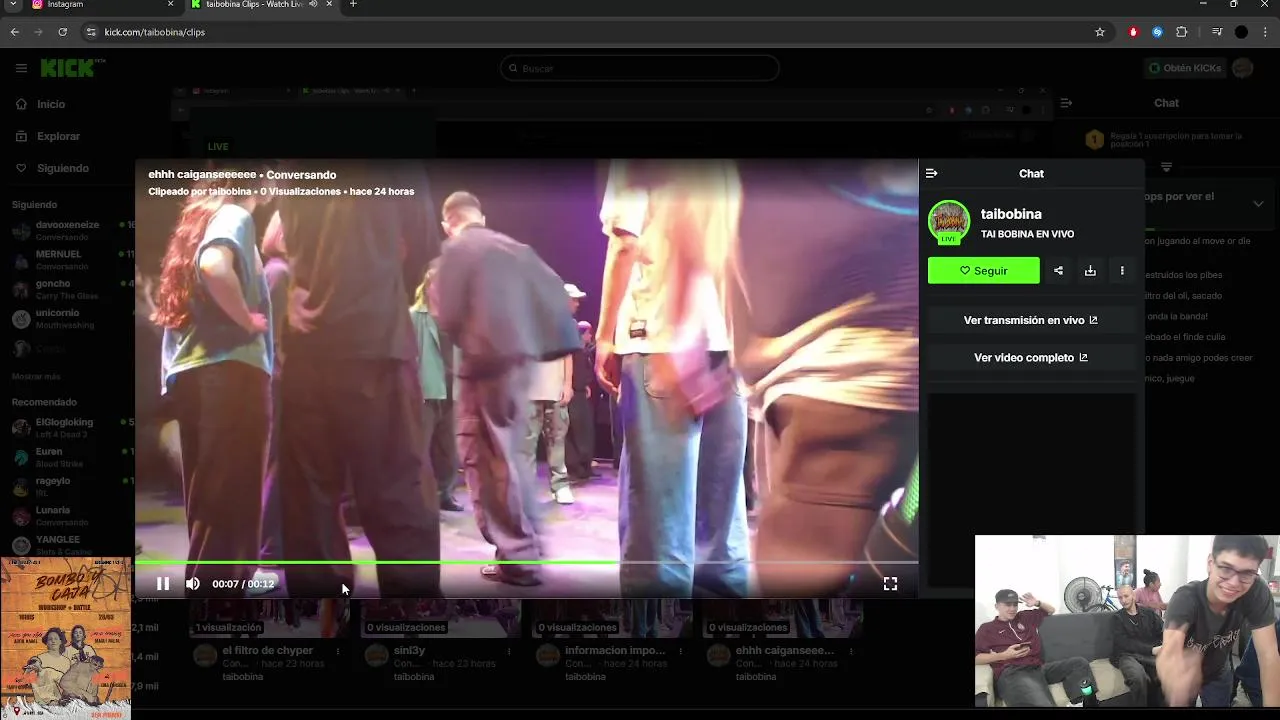This screenshot has height=720, width=1280.
Task: Share the clip via share icon
Action: point(1058,271)
